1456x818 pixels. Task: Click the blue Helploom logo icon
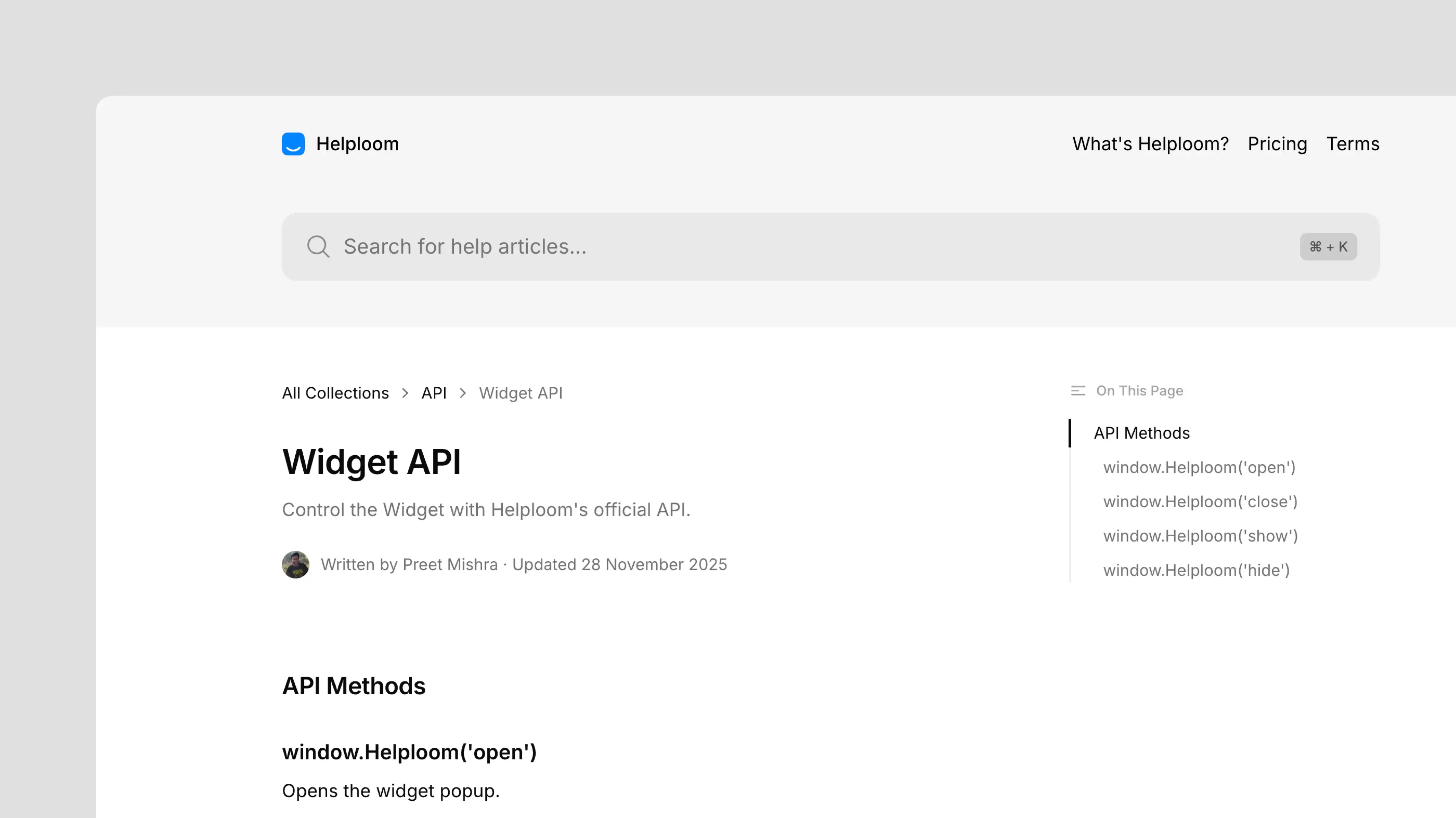[293, 144]
